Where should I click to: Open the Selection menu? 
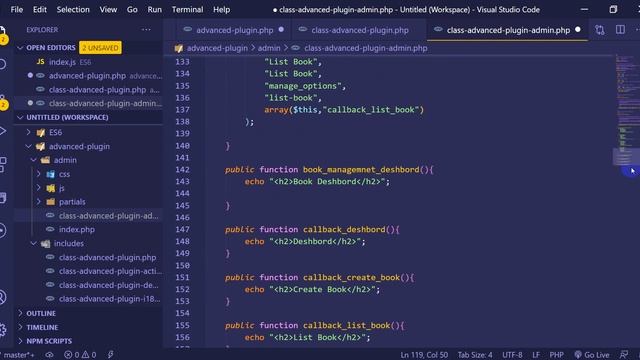tap(73, 9)
